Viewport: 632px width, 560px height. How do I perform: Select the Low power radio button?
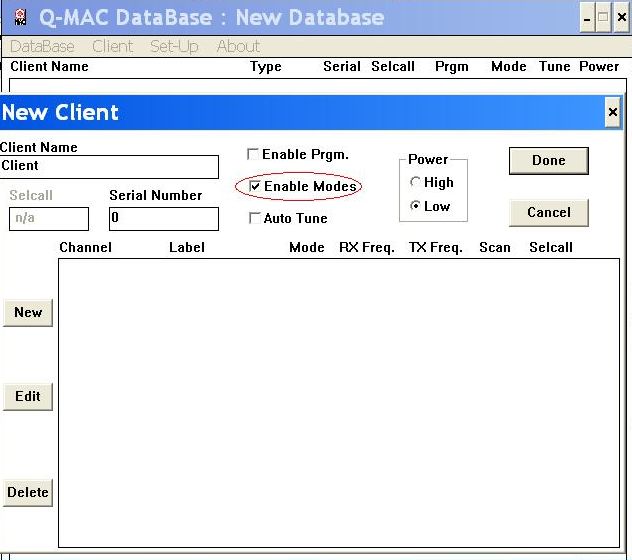pyautogui.click(x=415, y=206)
